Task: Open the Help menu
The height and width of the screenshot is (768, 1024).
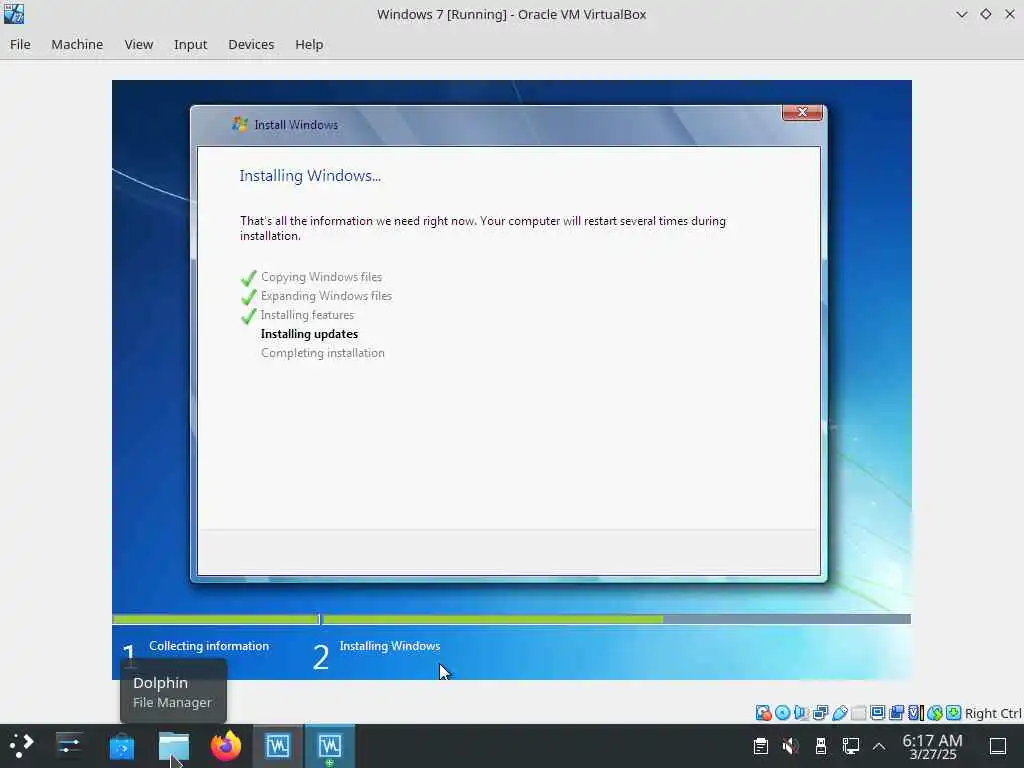Action: tap(309, 44)
